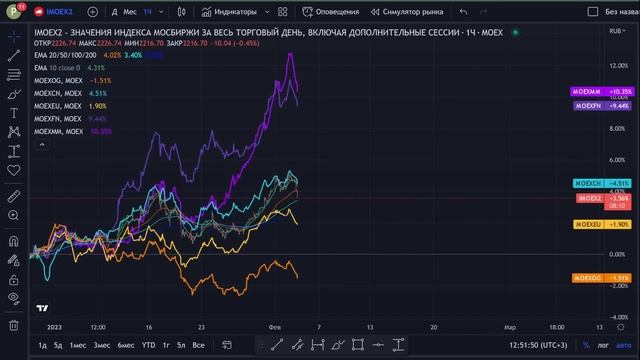Toggle лог logarithmic scale
Viewport: 640px width, 360px height.
(x=603, y=345)
